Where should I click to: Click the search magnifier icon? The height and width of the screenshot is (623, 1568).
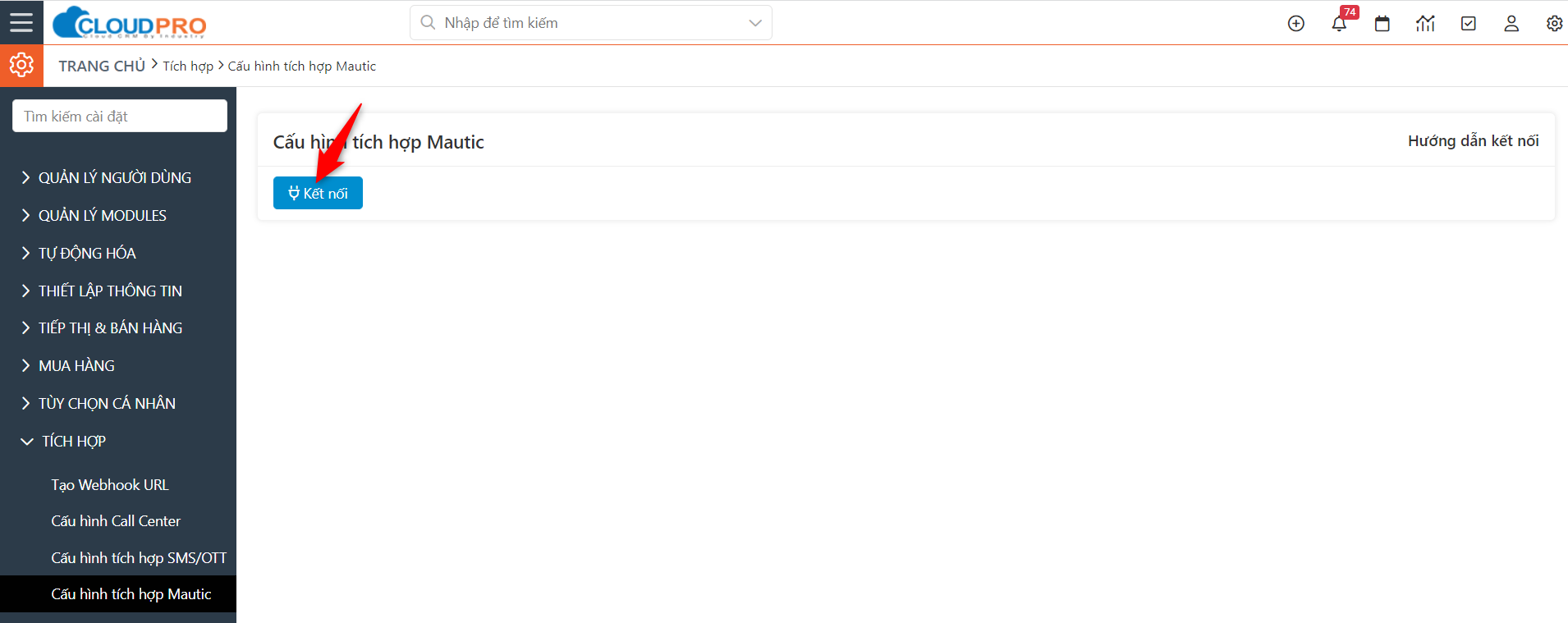(428, 23)
